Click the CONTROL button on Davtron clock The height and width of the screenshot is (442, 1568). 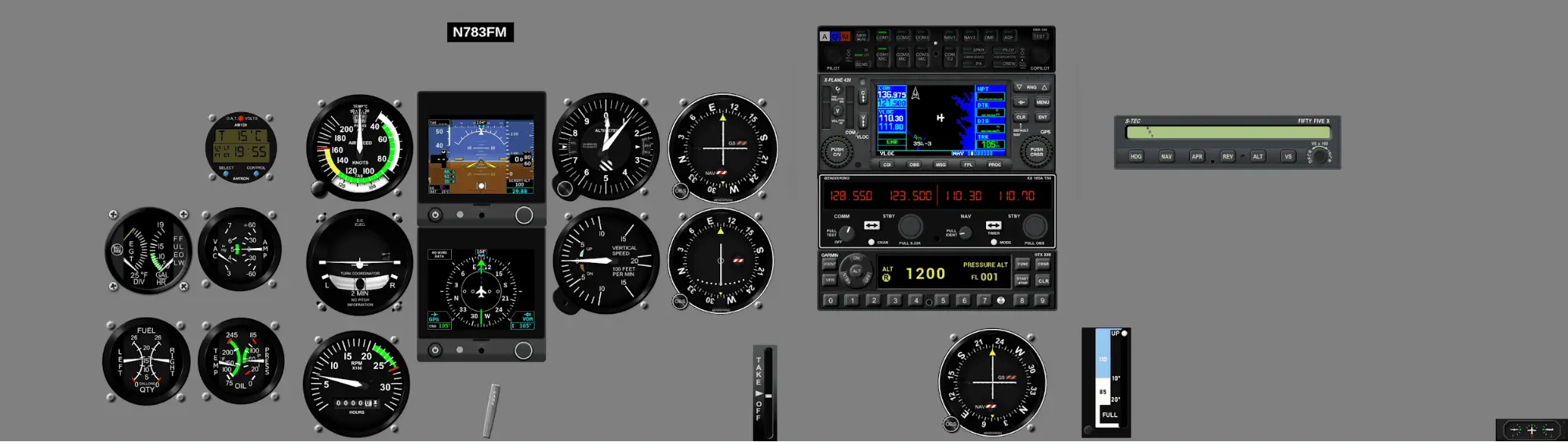click(x=256, y=174)
